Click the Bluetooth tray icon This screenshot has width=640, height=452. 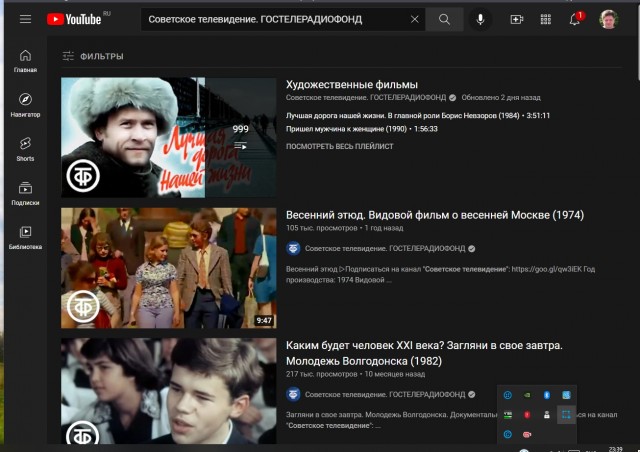click(547, 395)
